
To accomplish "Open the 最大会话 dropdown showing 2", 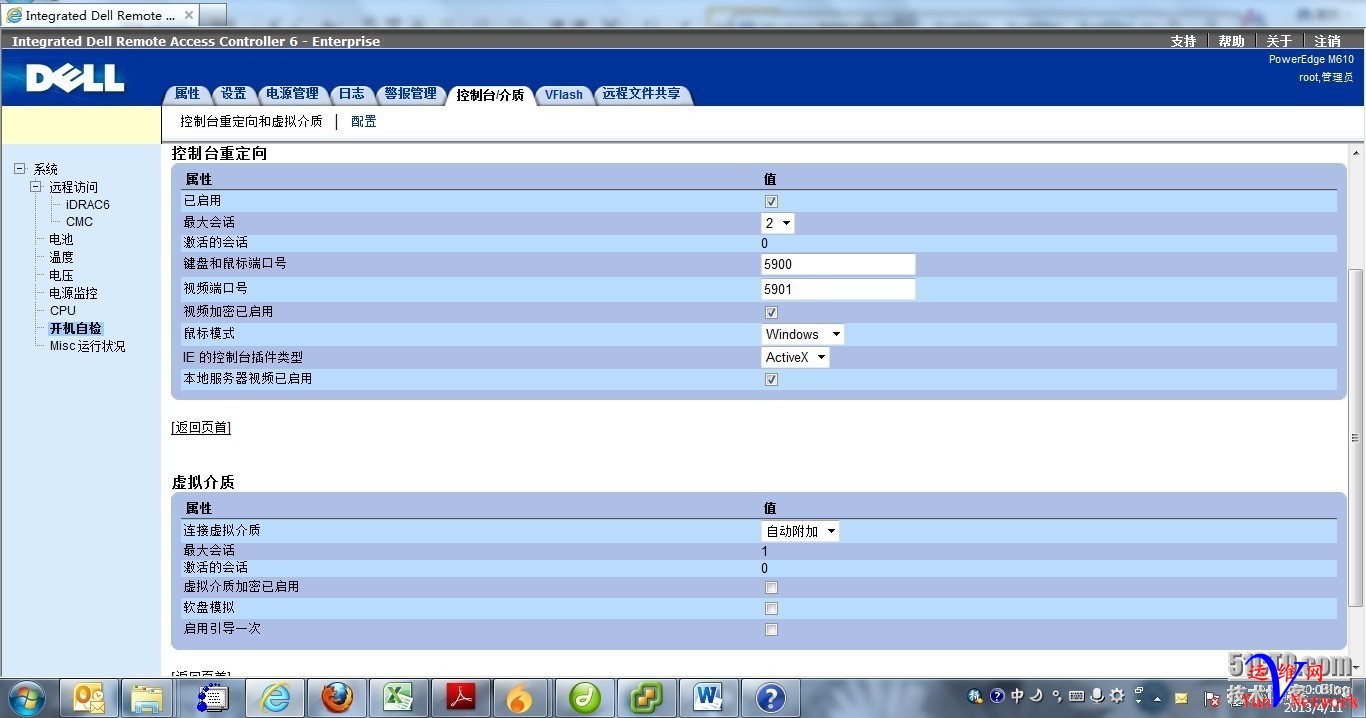I will [778, 223].
